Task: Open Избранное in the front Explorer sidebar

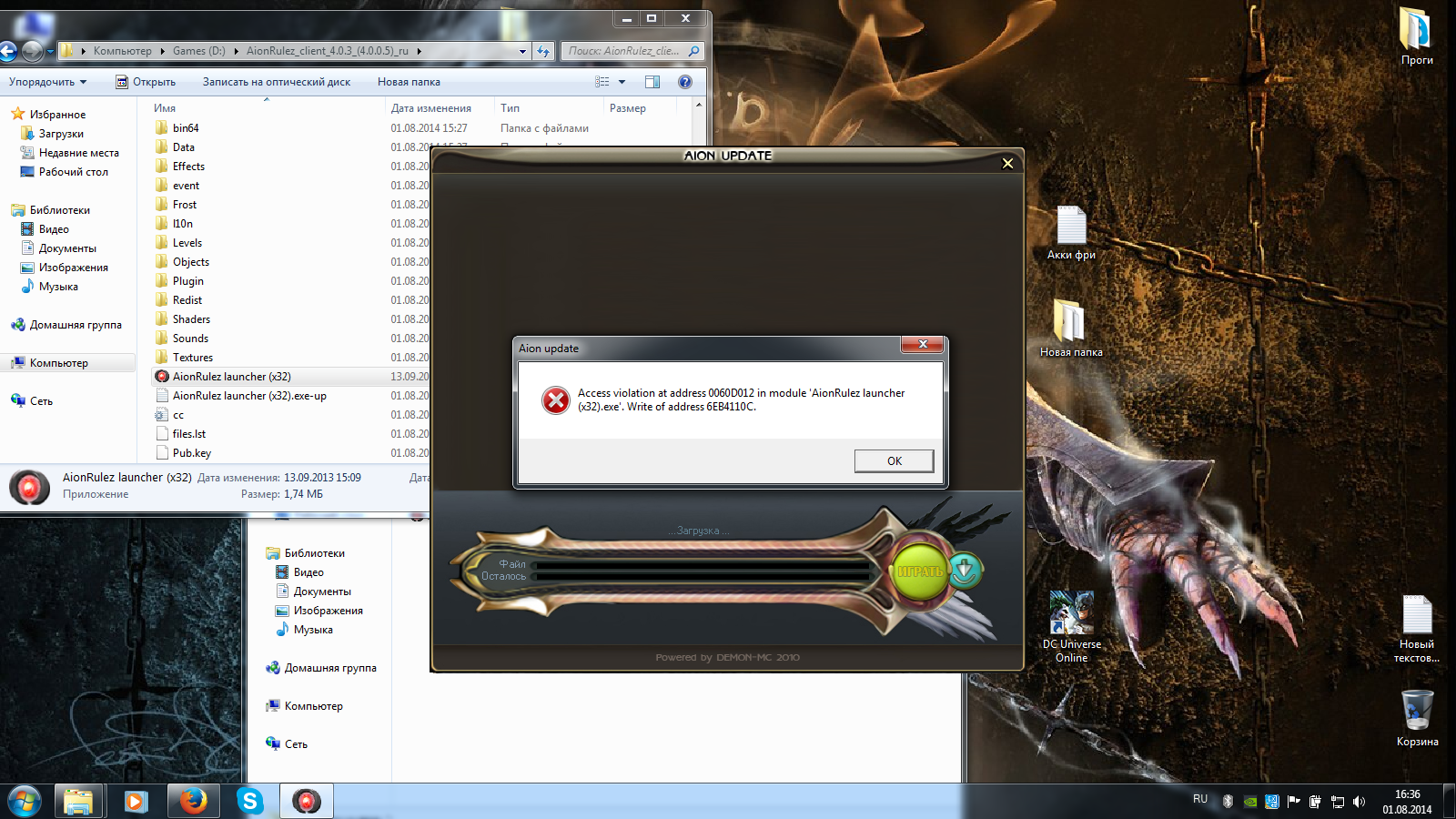Action: point(57,115)
